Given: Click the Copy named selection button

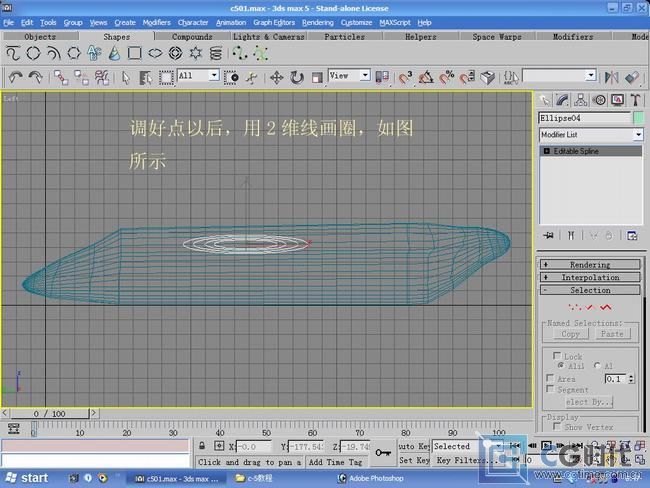Looking at the screenshot, I should click(x=570, y=334).
